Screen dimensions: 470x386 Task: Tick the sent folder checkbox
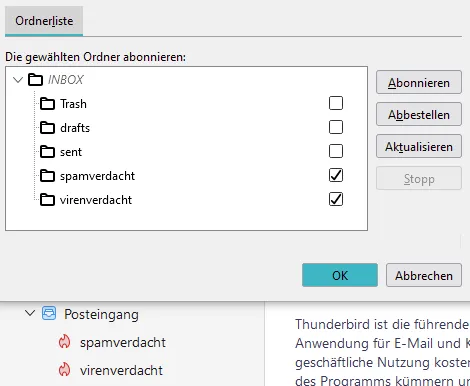[x=336, y=151]
